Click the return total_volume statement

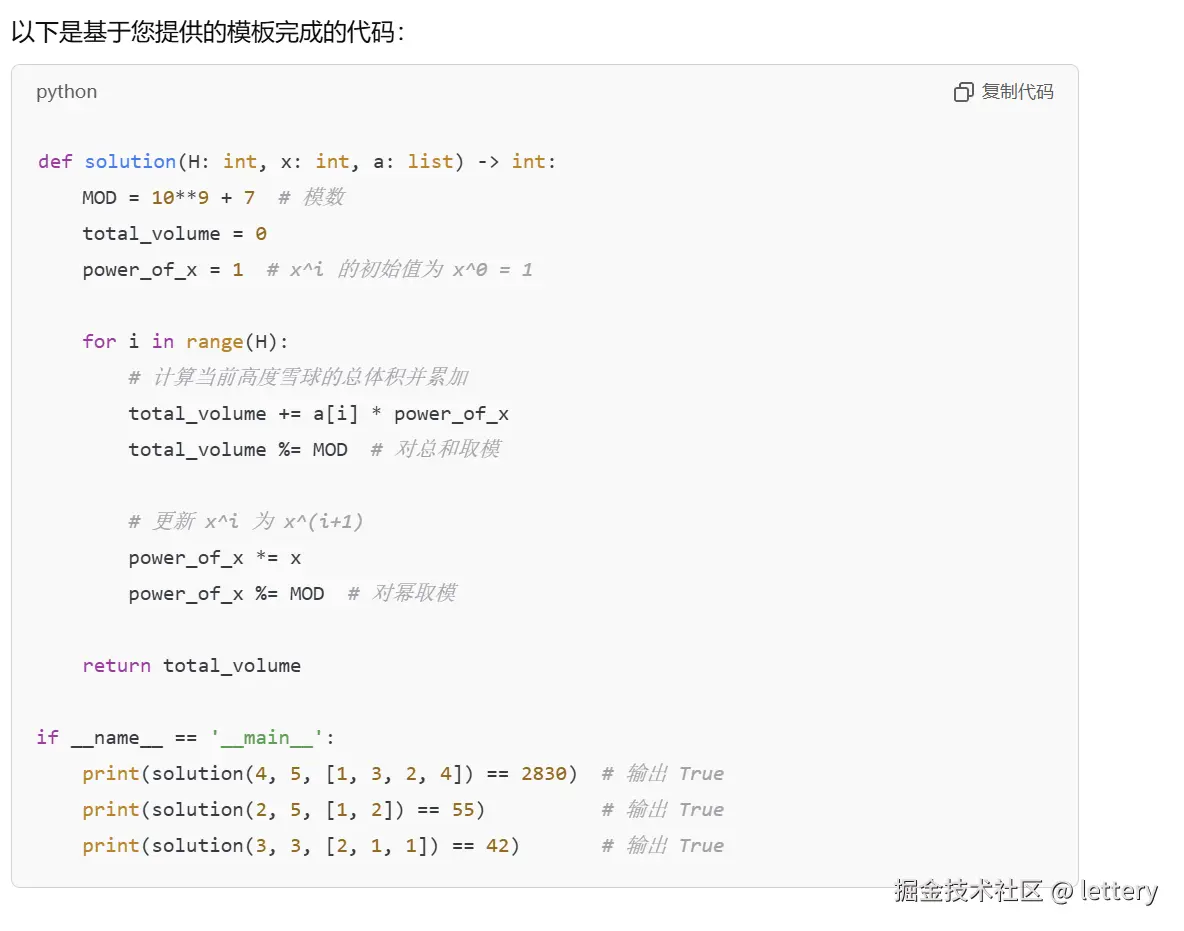point(192,666)
